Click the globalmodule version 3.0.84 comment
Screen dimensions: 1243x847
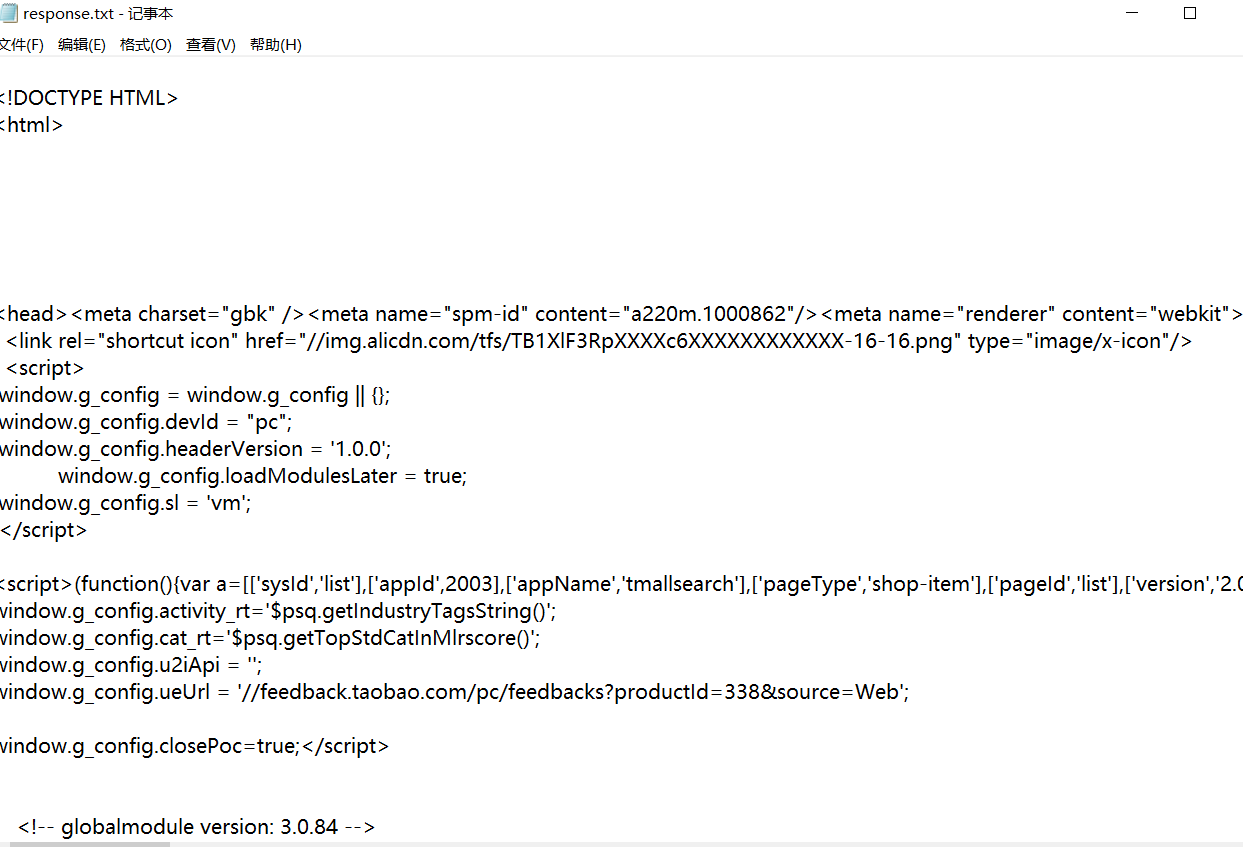click(196, 827)
